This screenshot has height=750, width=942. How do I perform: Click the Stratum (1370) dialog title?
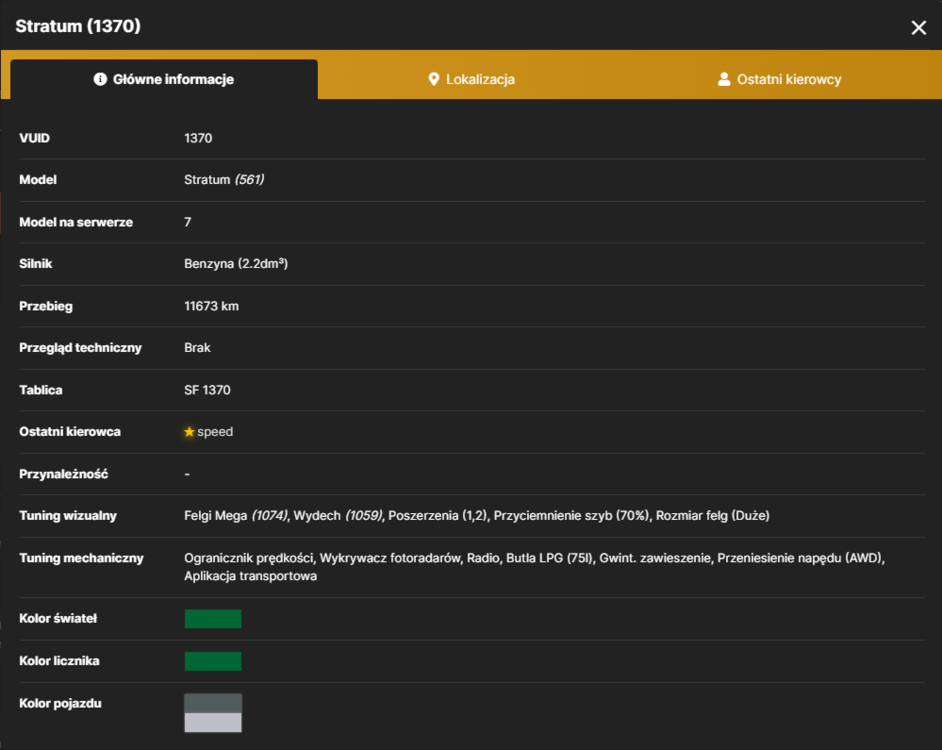[78, 26]
